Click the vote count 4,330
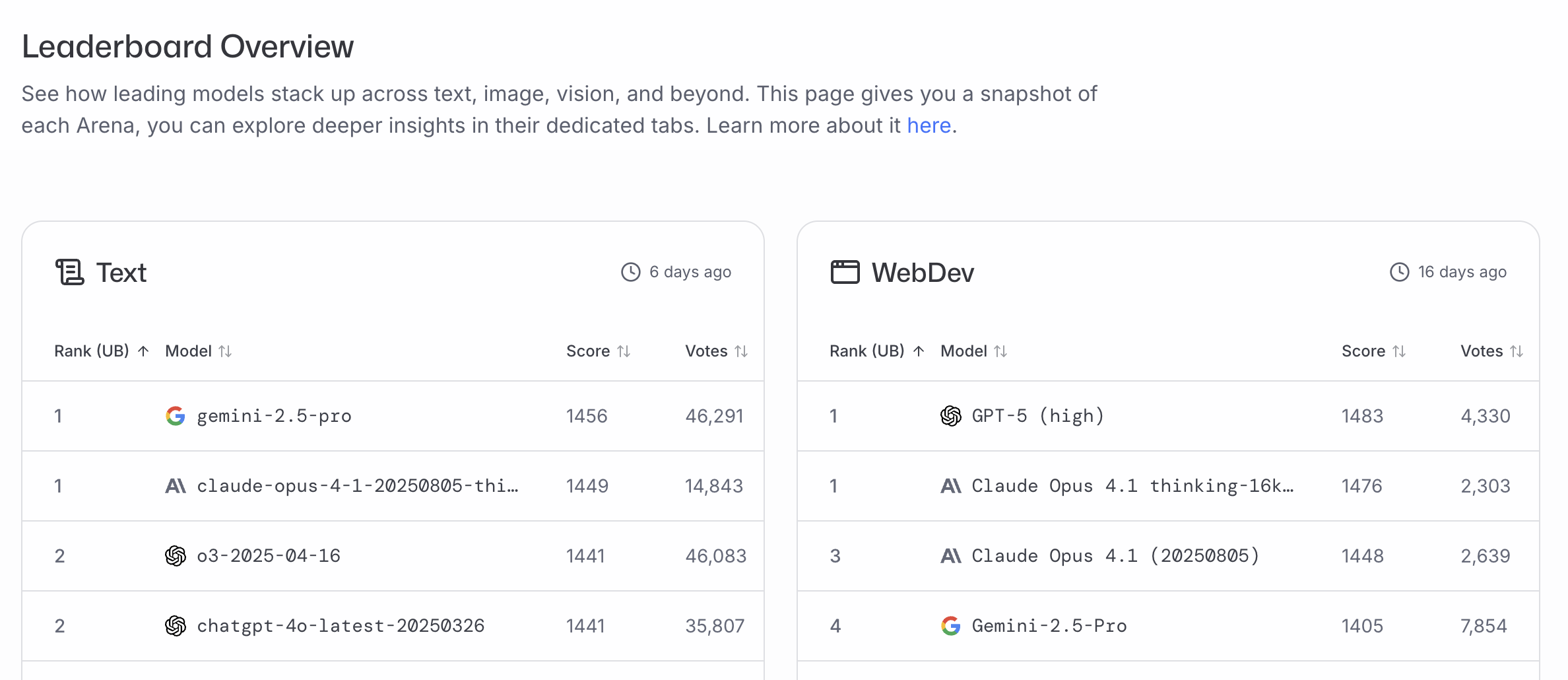The image size is (1568, 680). click(1486, 416)
